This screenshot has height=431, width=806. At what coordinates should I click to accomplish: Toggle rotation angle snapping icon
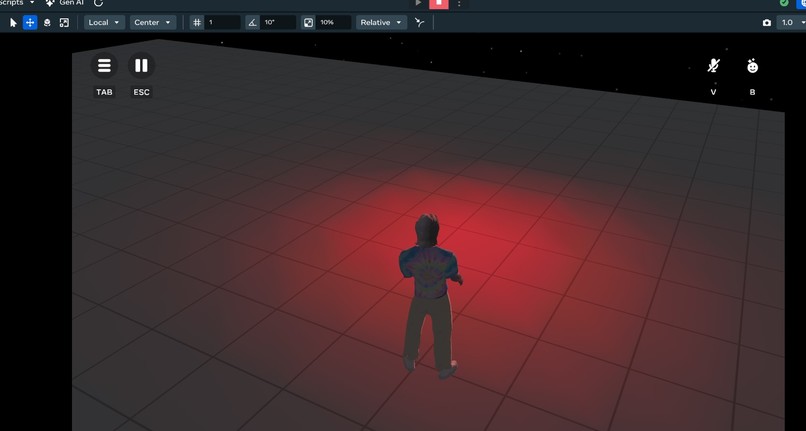tap(252, 23)
